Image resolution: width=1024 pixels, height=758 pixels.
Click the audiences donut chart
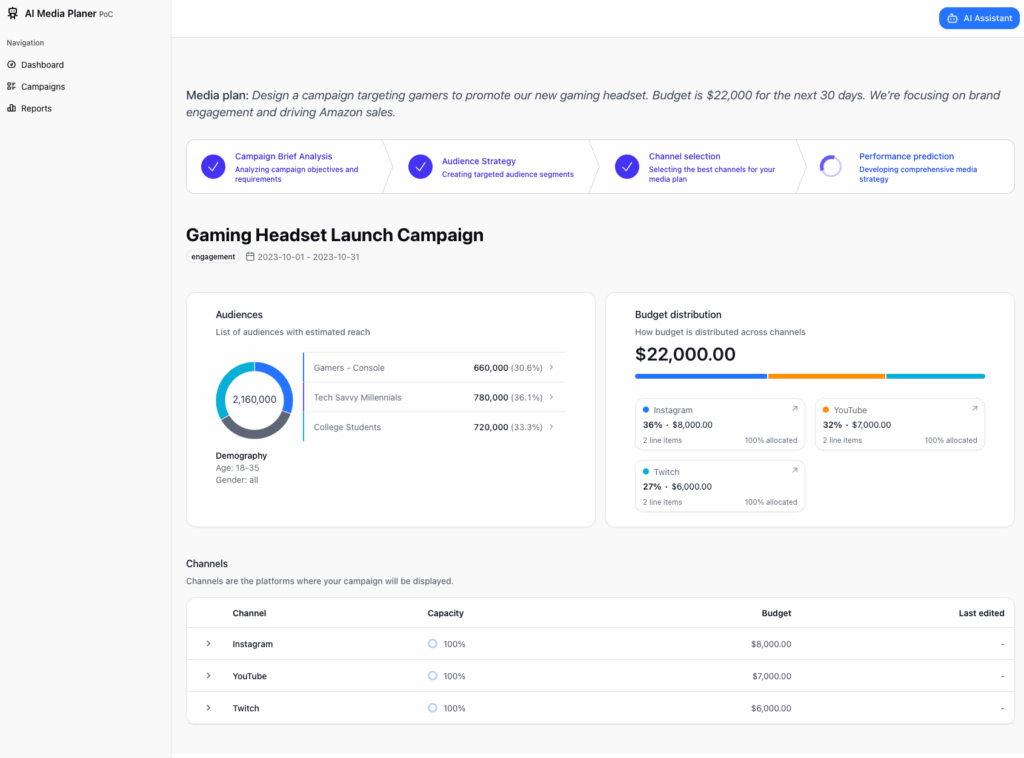click(x=254, y=399)
